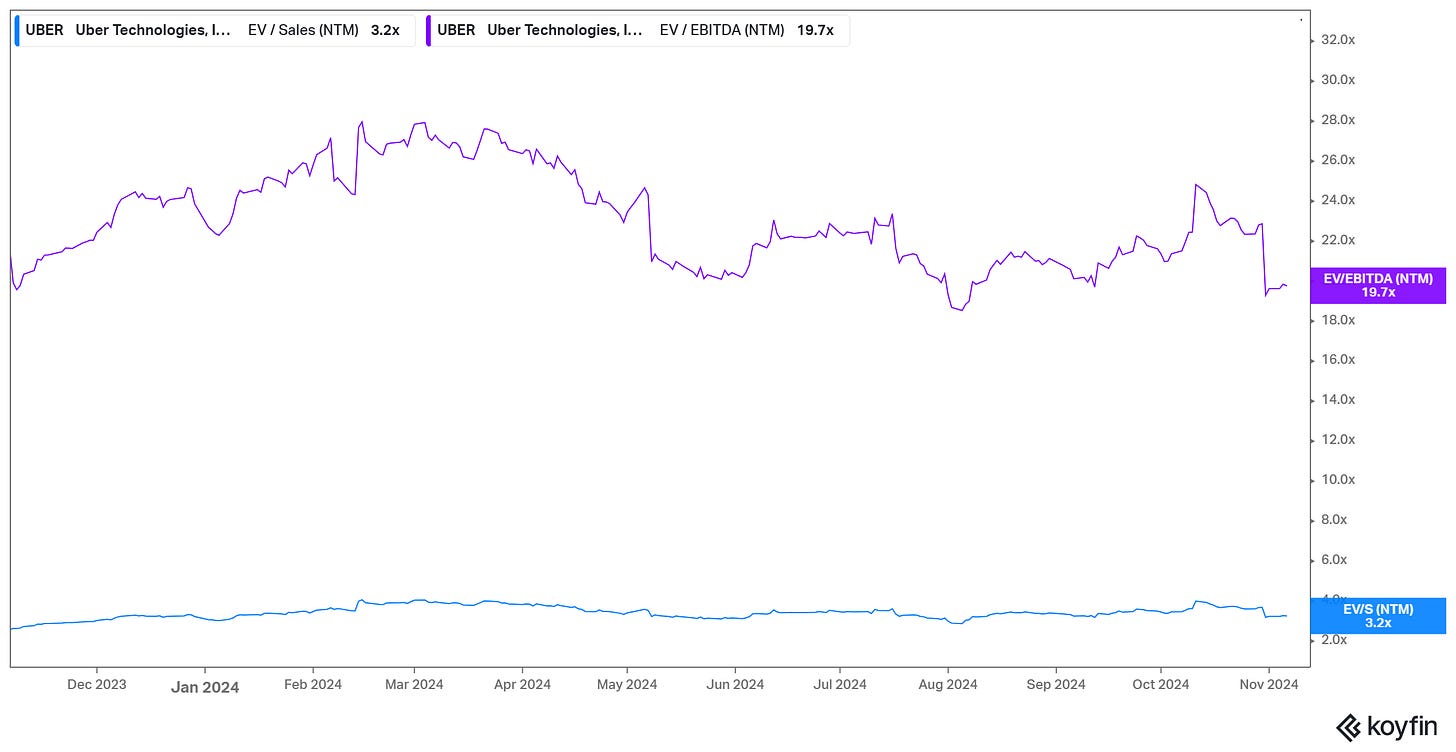Click the 6.0x y-axis label
1456x752 pixels.
1335,560
